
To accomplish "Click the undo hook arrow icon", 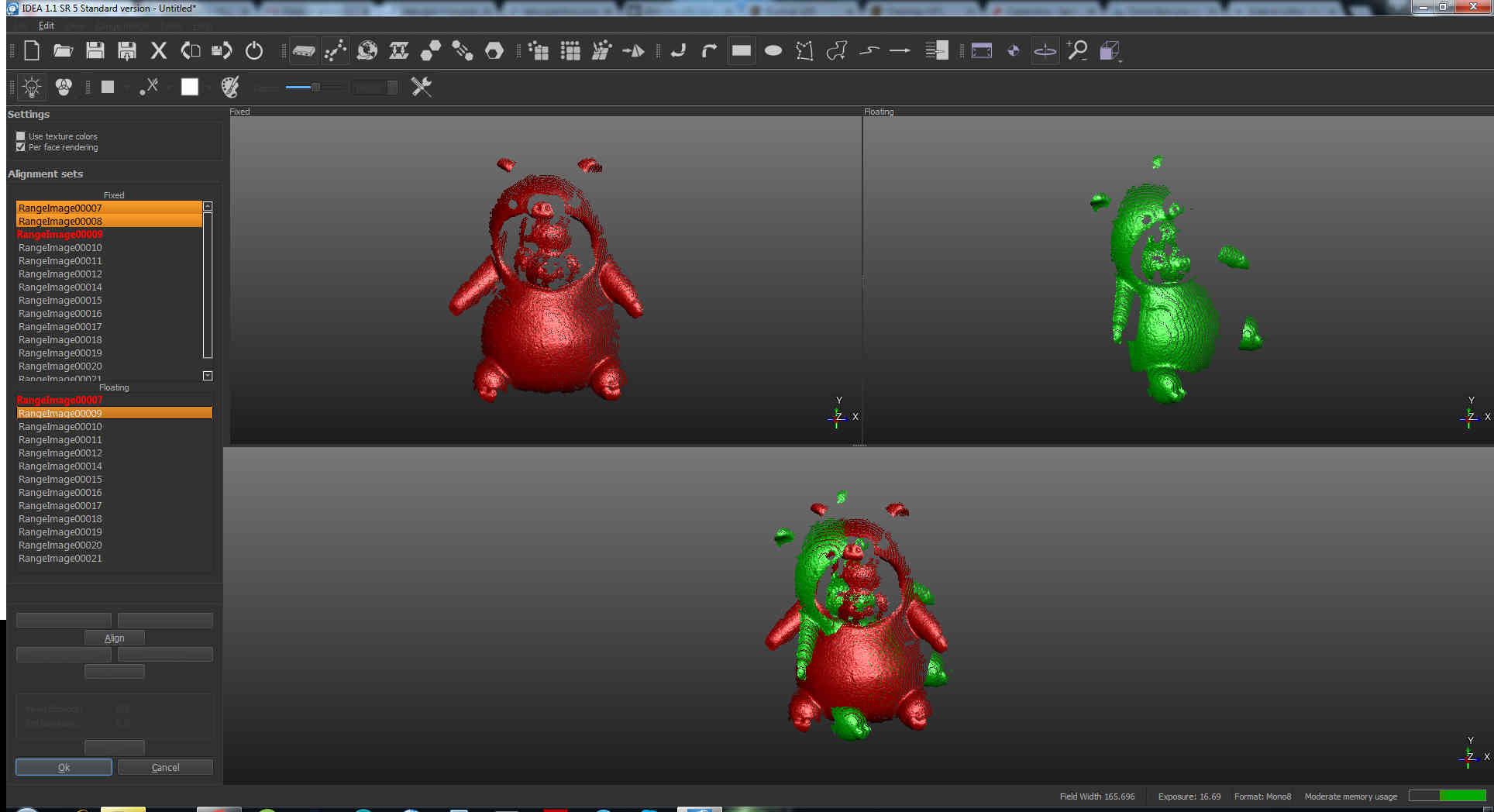I will (678, 51).
